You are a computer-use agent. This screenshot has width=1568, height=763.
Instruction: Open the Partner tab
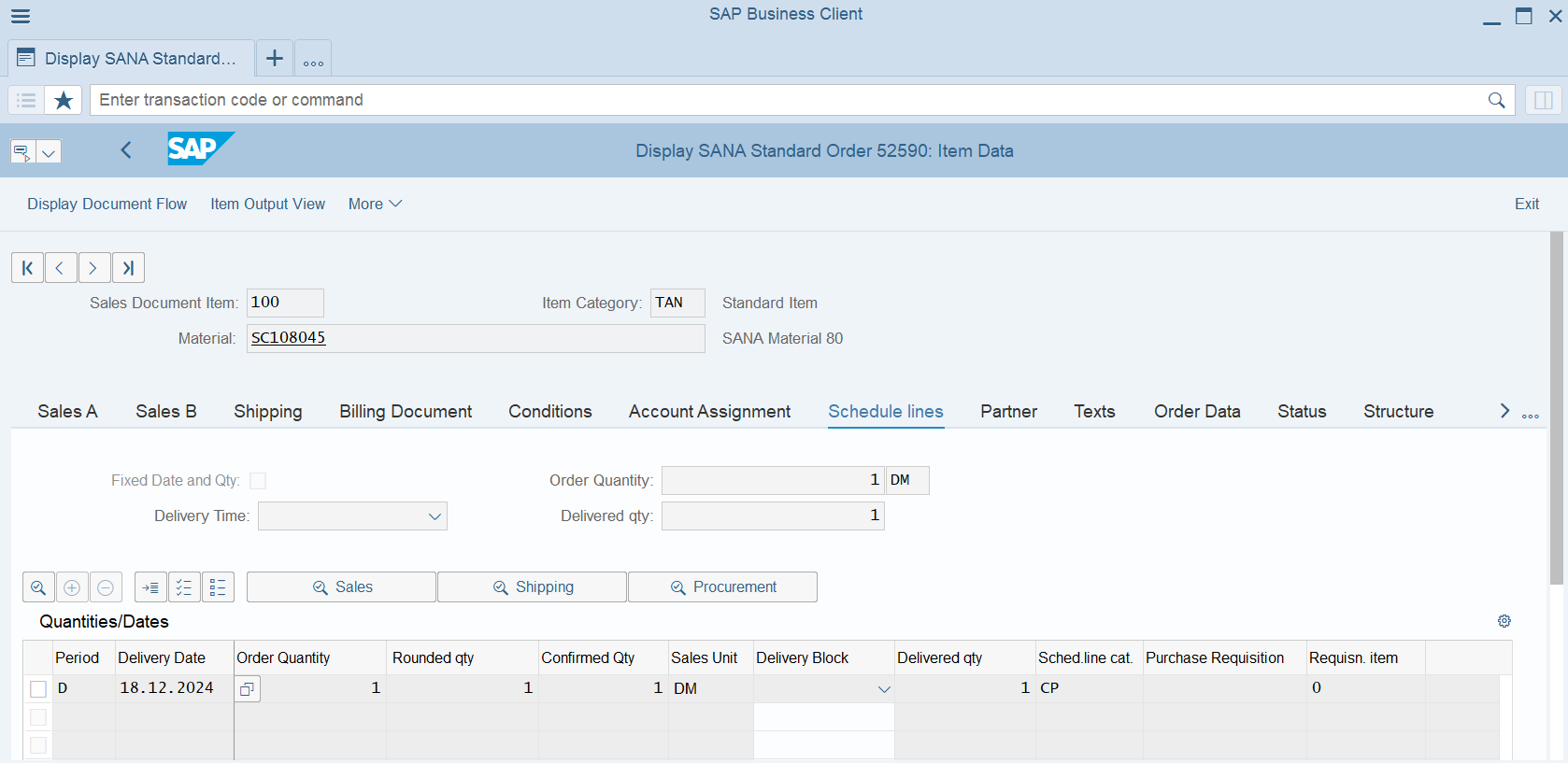tap(1008, 412)
